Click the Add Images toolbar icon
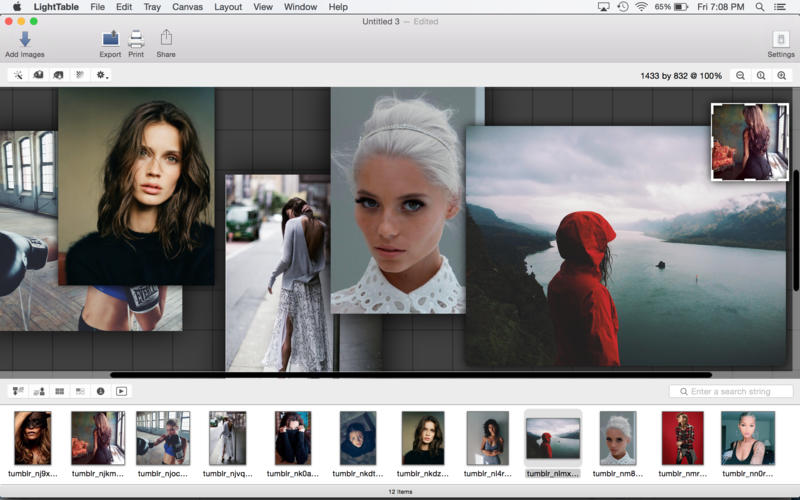Viewport: 800px width, 500px height. [x=24, y=40]
